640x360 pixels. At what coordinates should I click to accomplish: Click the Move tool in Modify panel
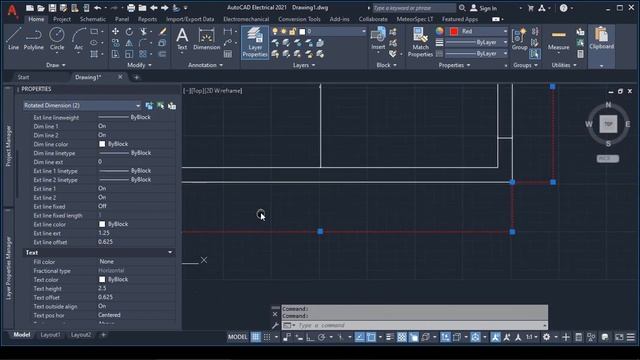[116, 31]
